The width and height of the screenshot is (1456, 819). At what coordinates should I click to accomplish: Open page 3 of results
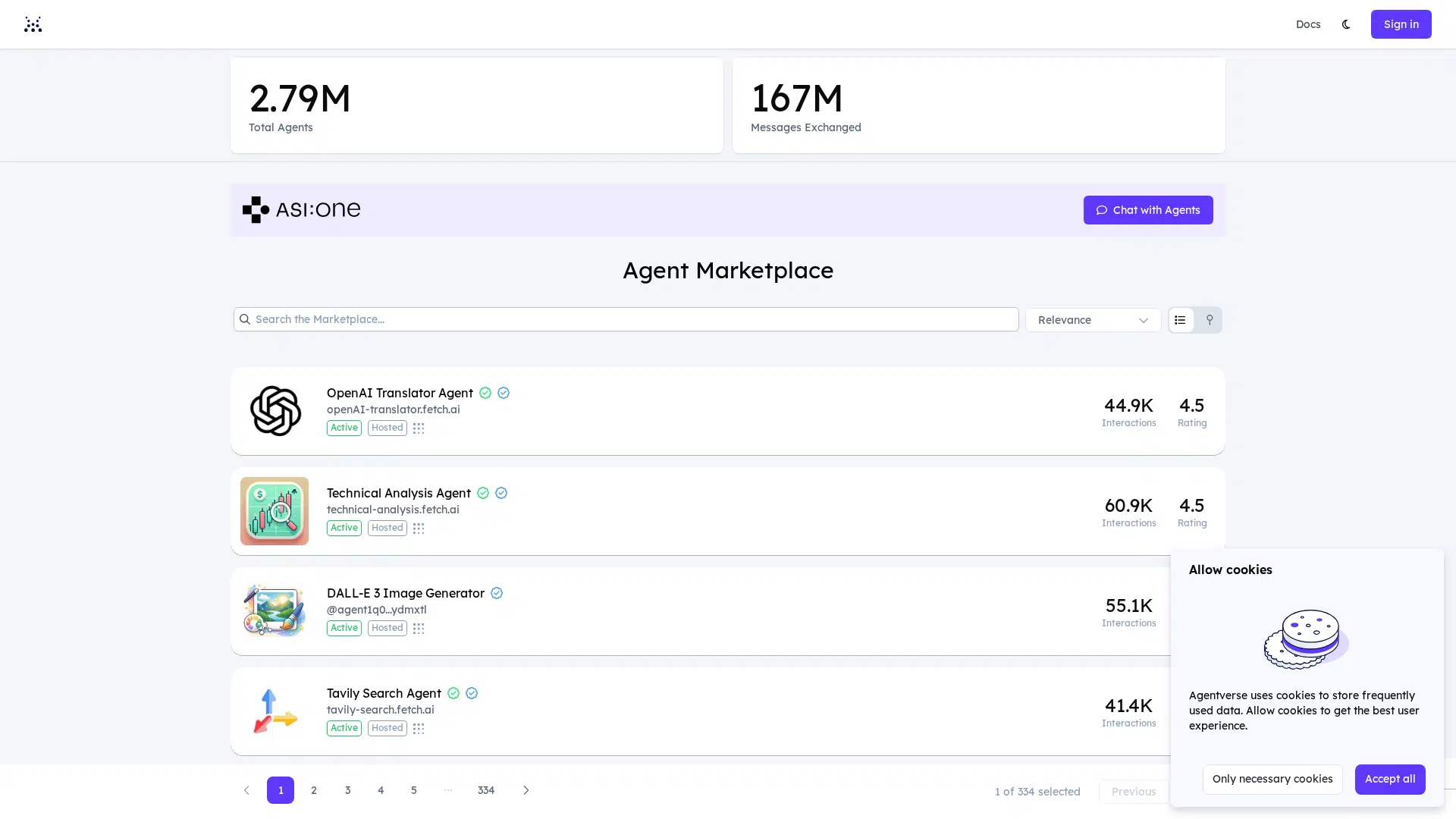point(347,790)
